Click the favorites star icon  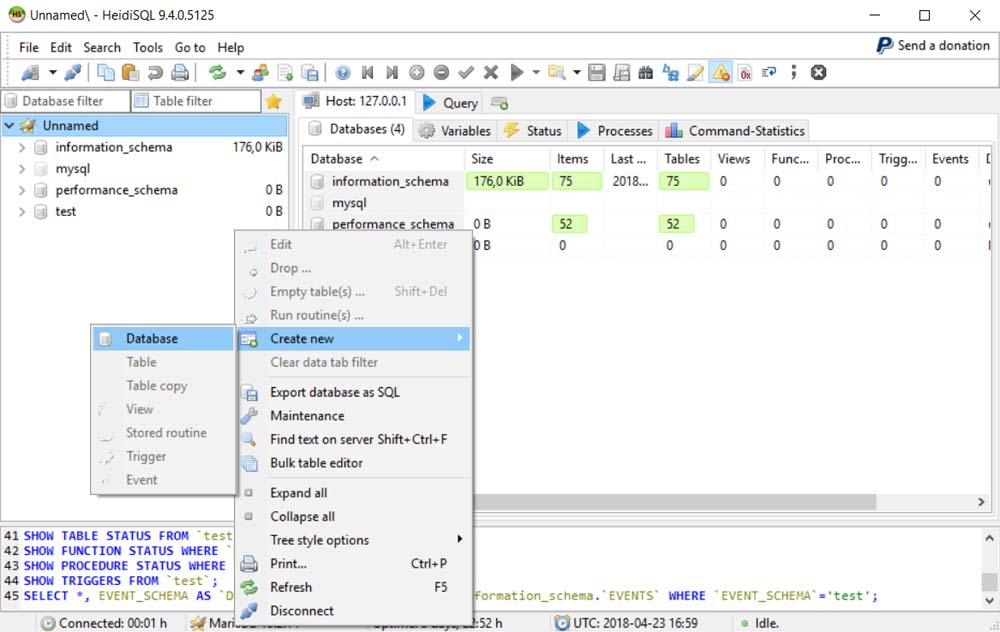[x=273, y=101]
